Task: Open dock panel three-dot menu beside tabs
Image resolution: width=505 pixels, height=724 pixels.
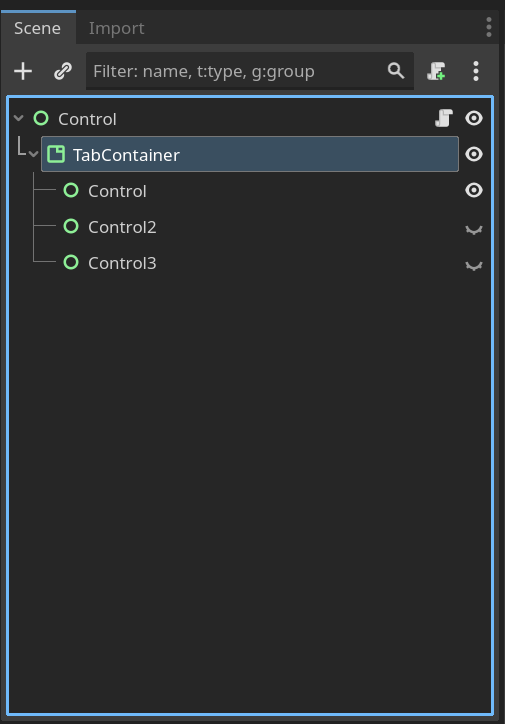Action: (489, 28)
